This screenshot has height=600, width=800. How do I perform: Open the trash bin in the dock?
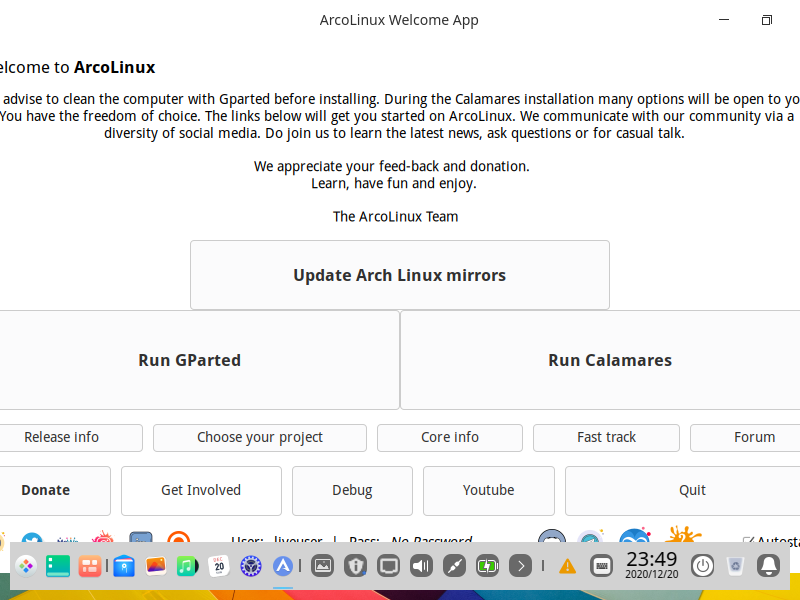(x=735, y=566)
